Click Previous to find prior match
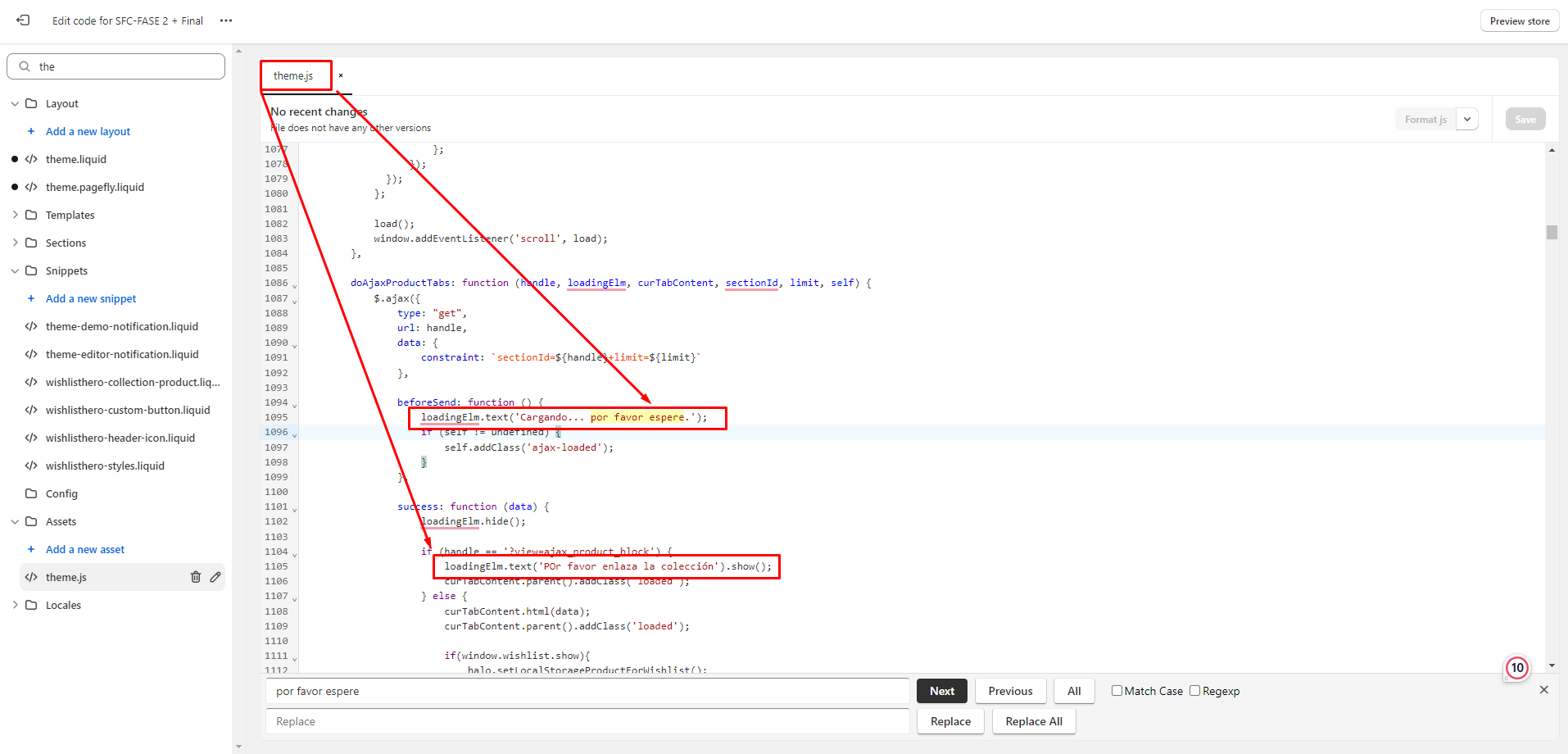The height and width of the screenshot is (754, 1568). coord(1010,691)
